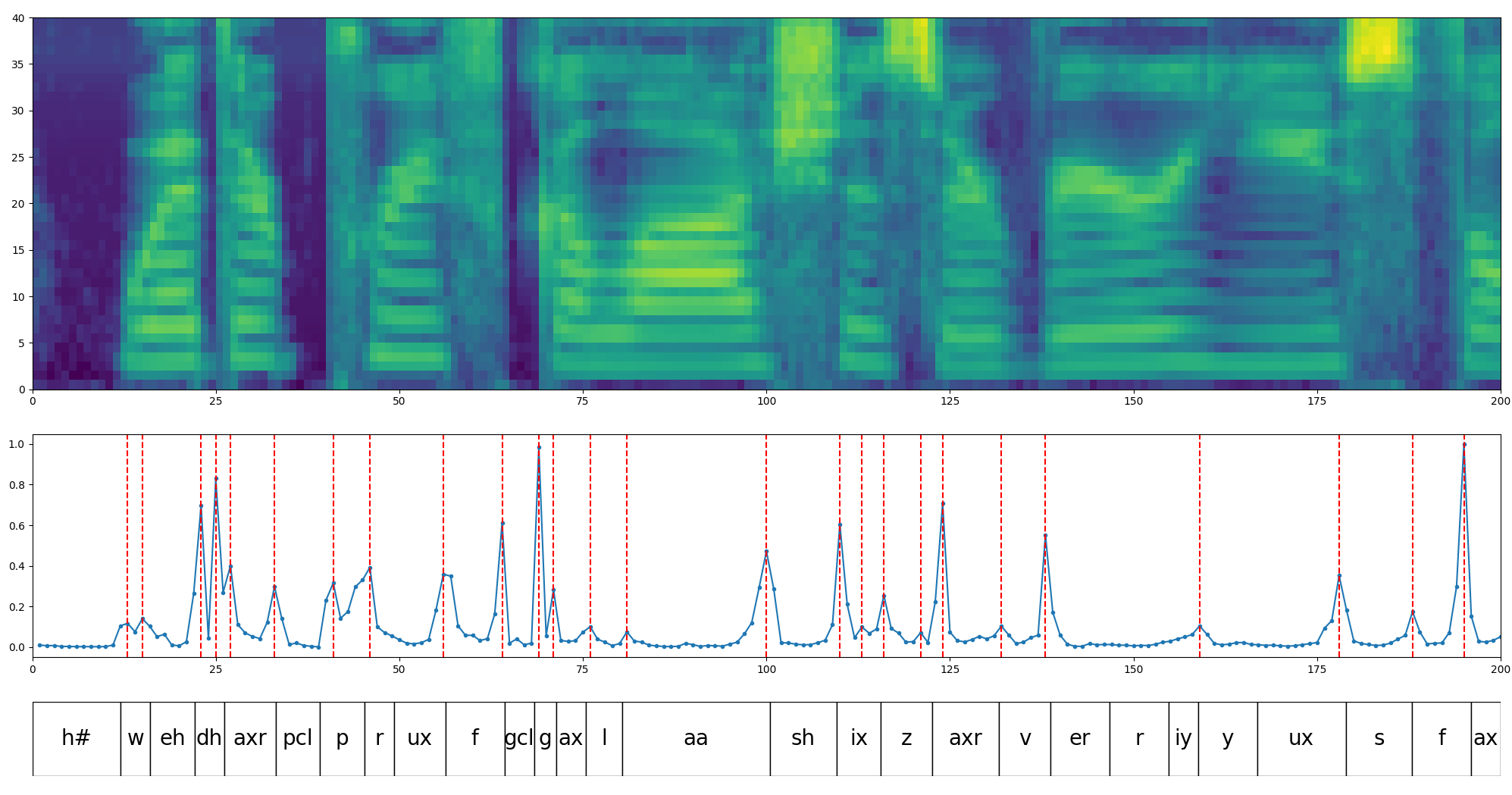Click the y-axis tick label 0.8

(x=15, y=485)
